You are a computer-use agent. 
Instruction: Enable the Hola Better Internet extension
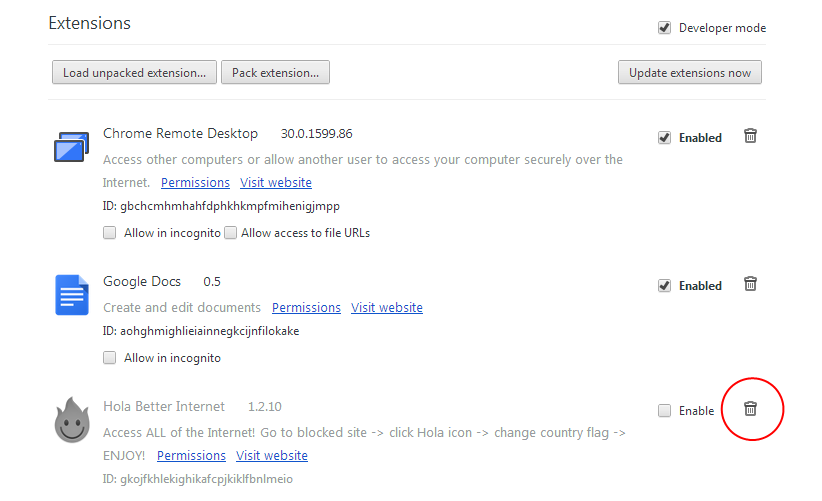pos(664,410)
